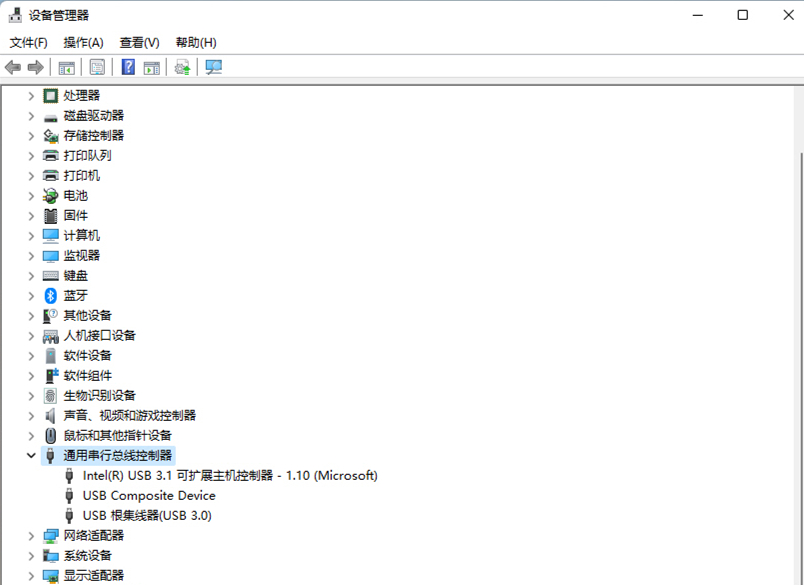
Task: Open the 操作(A) menu
Action: click(83, 42)
